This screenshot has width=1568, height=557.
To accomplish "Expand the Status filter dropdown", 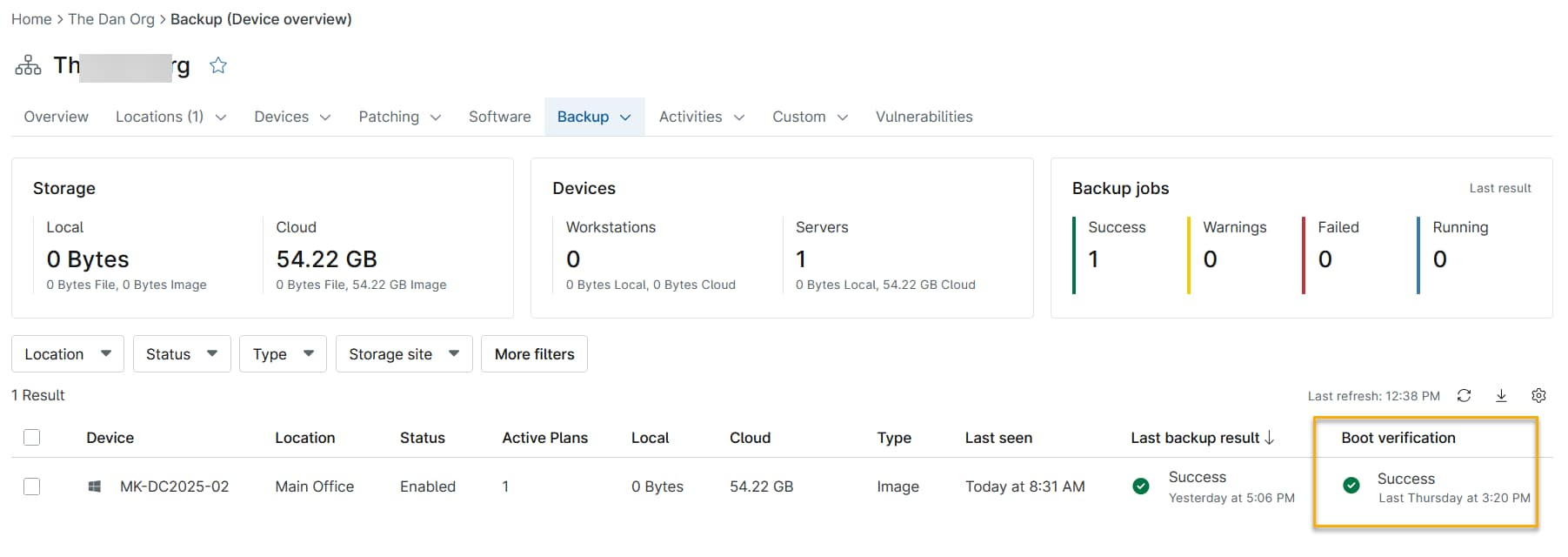I will pos(181,354).
